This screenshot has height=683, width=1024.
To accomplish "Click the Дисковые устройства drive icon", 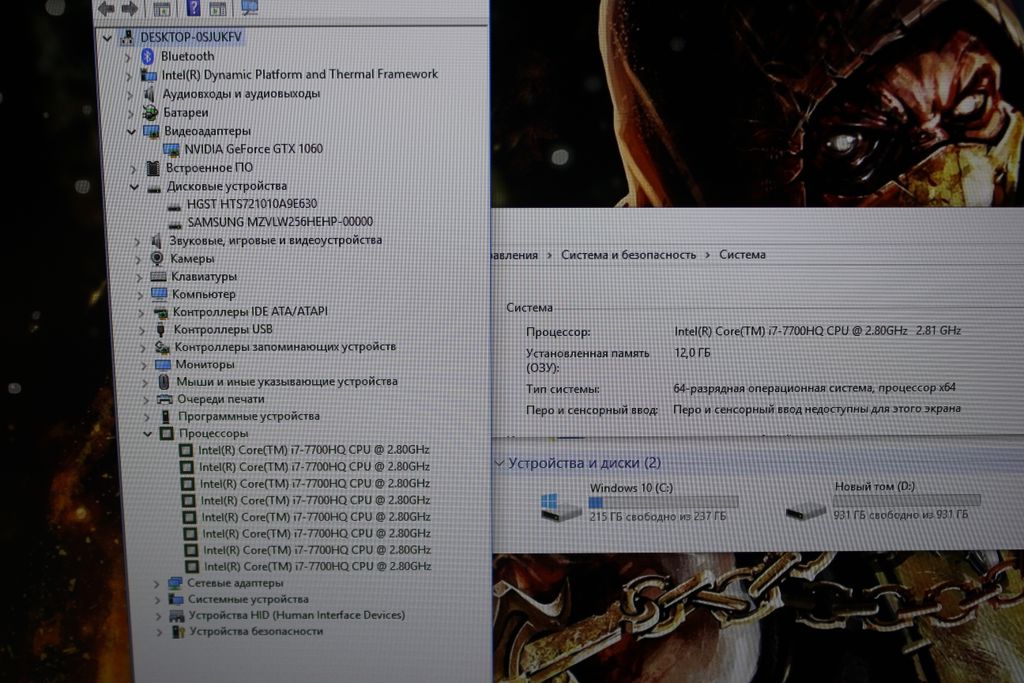I will [x=154, y=187].
